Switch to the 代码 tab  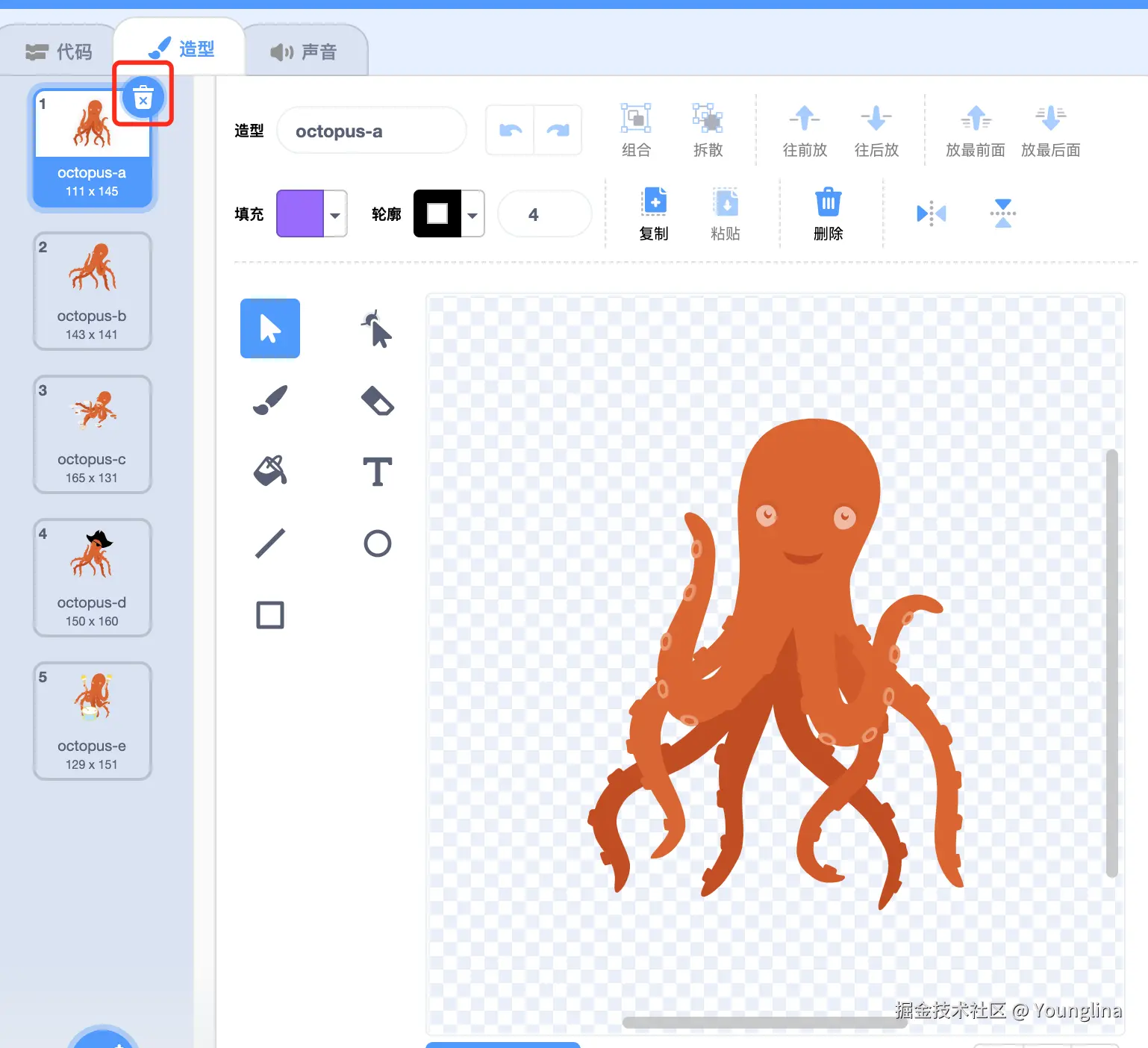pos(58,52)
